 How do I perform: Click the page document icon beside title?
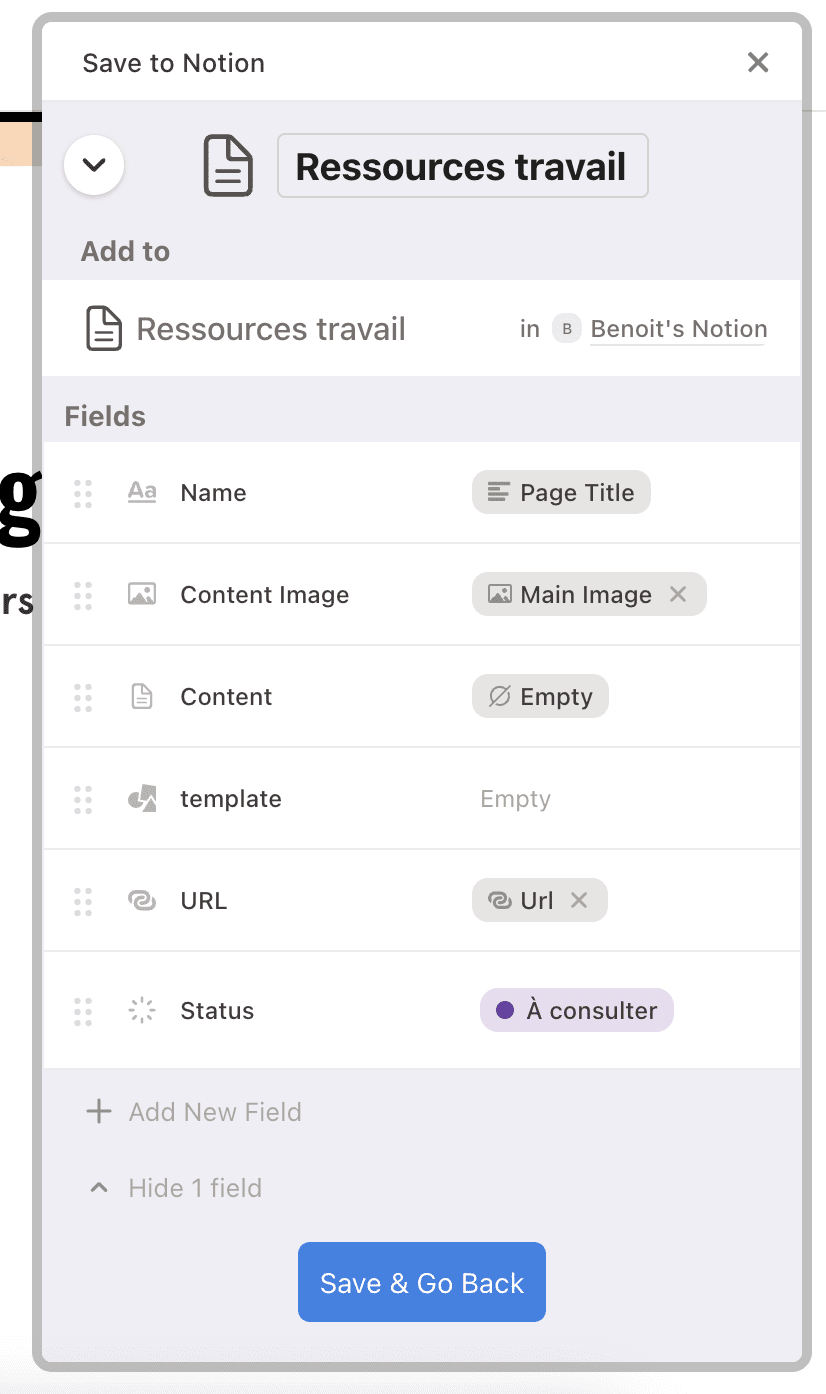228,166
